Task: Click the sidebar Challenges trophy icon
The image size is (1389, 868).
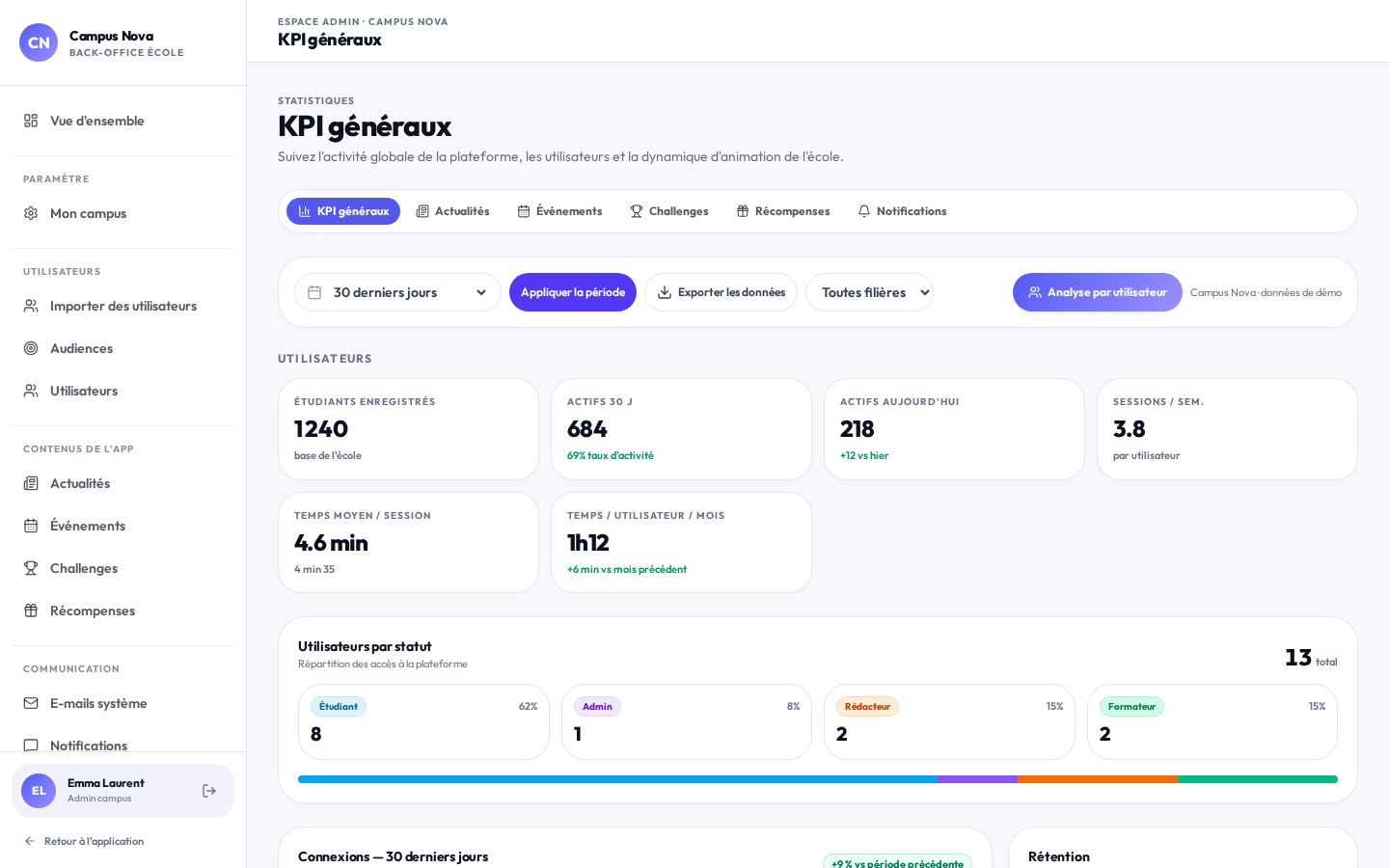Action: point(31,568)
